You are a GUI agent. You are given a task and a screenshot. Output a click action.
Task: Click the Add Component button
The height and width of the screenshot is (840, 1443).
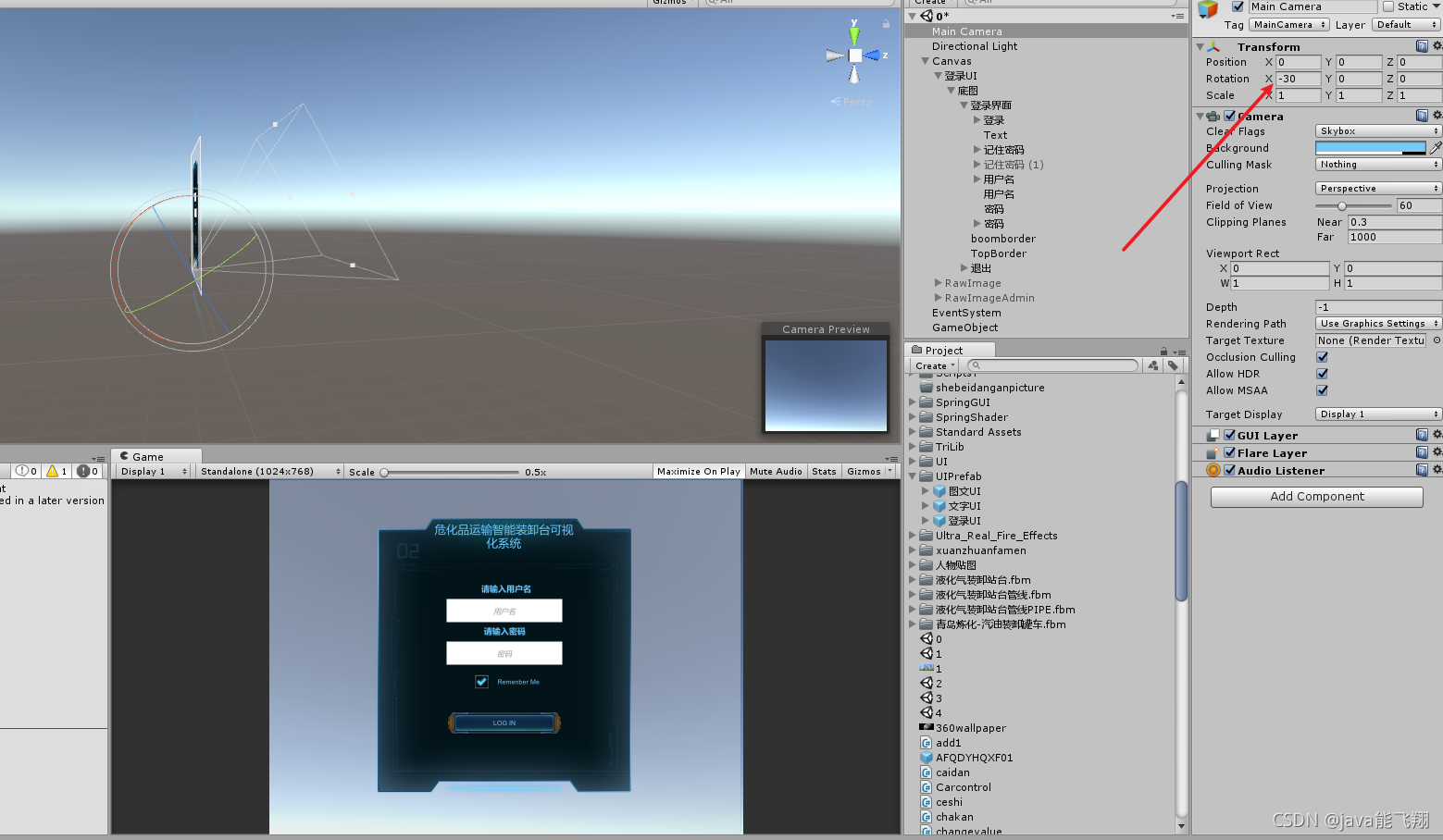pyautogui.click(x=1315, y=496)
